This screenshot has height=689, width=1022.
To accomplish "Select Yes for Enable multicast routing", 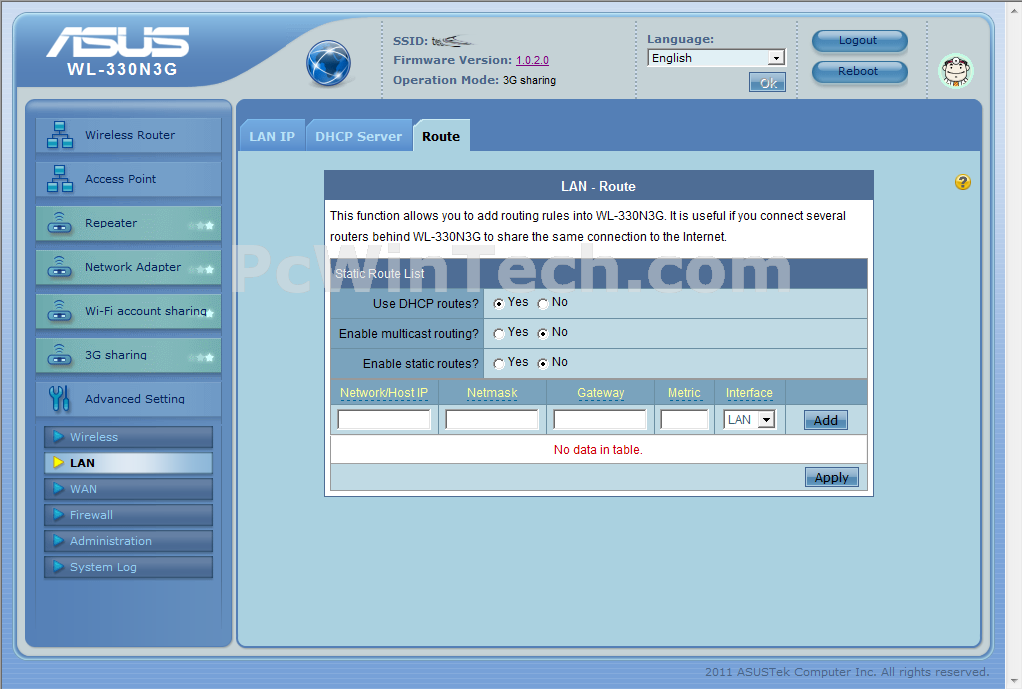I will coord(499,333).
